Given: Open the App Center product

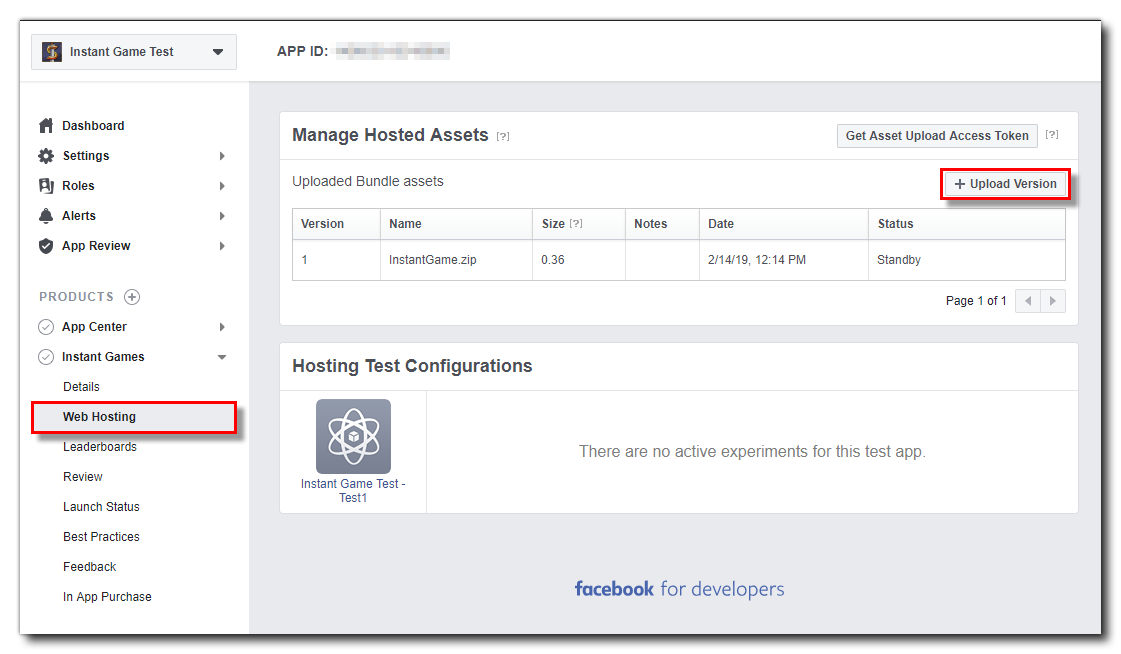Looking at the screenshot, I should pyautogui.click(x=94, y=327).
